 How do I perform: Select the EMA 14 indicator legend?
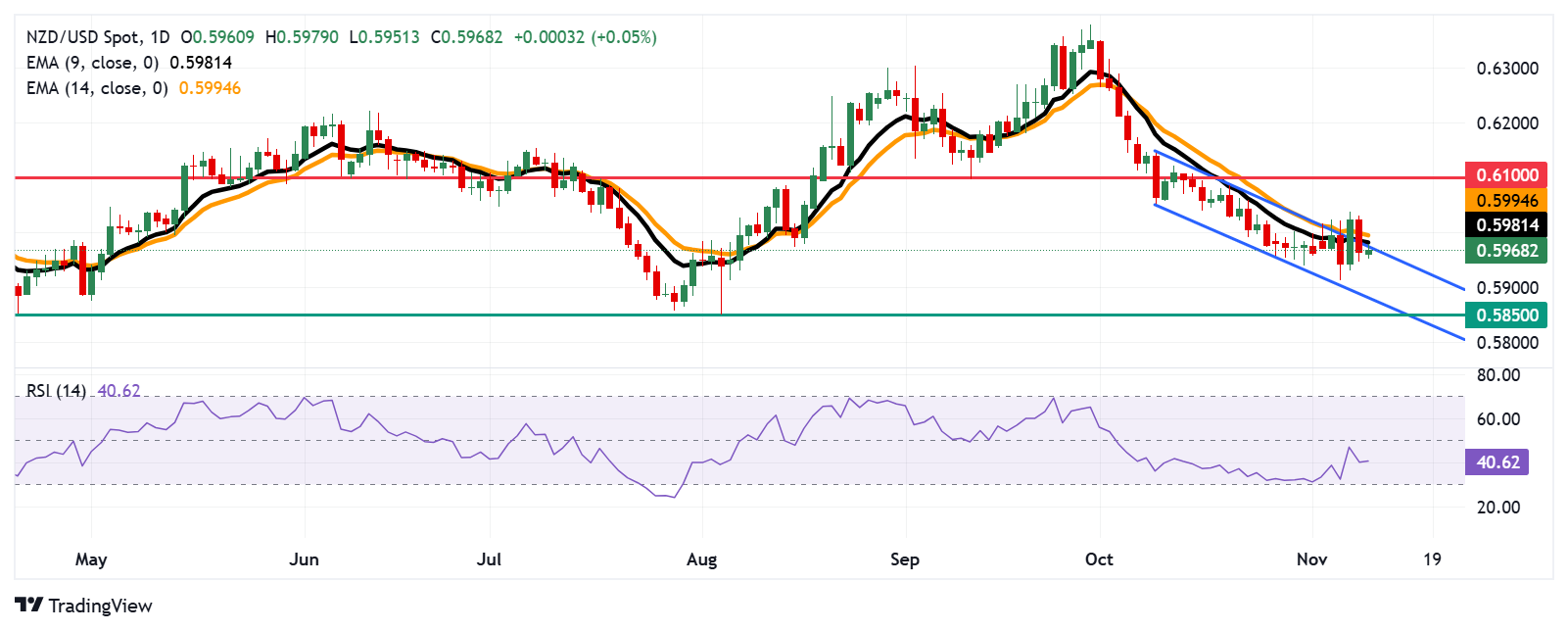click(96, 88)
